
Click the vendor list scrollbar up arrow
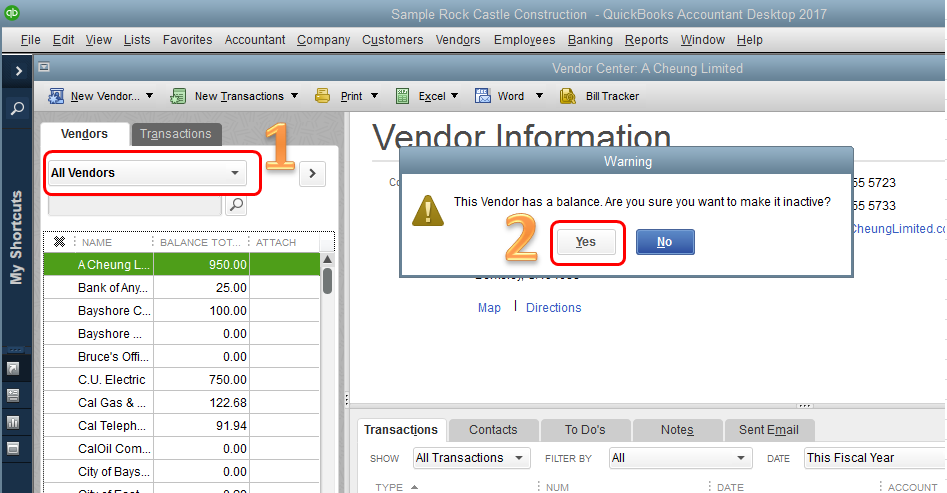tap(327, 259)
